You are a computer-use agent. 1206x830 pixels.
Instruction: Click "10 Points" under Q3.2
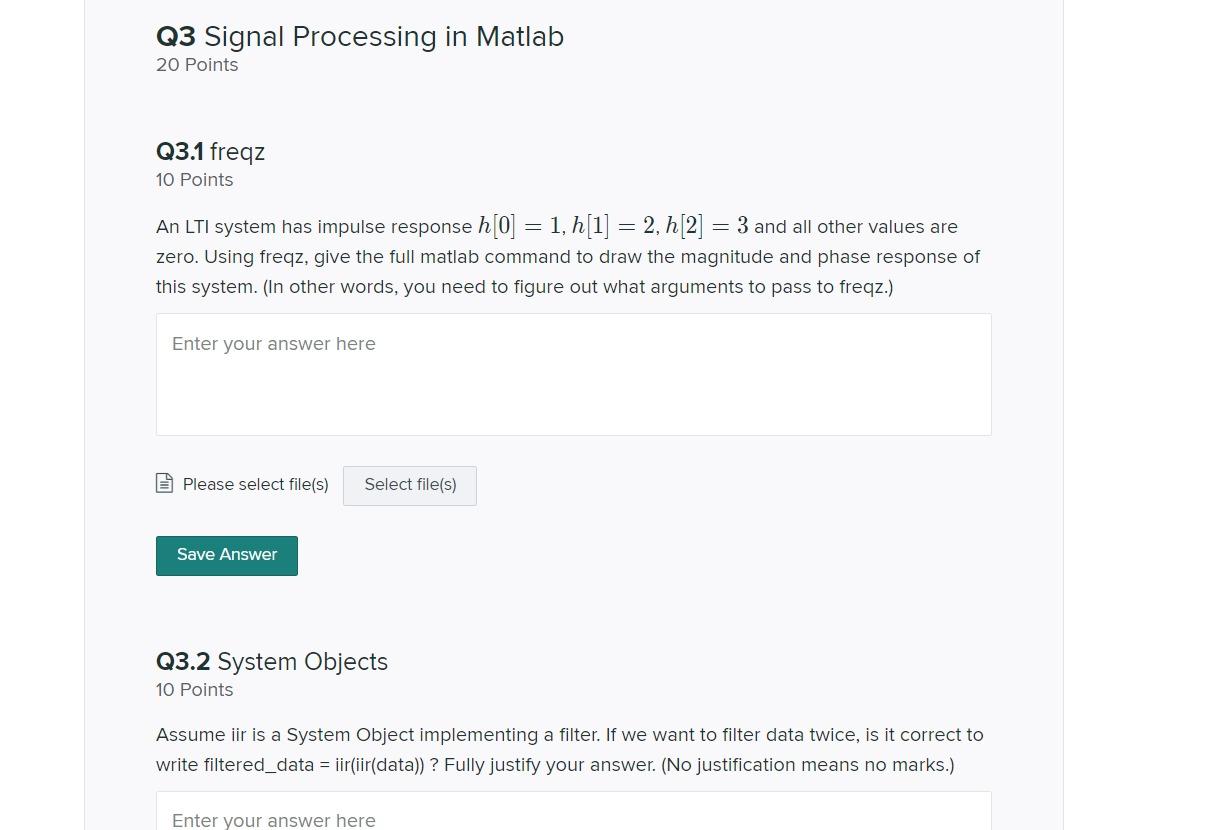click(194, 689)
